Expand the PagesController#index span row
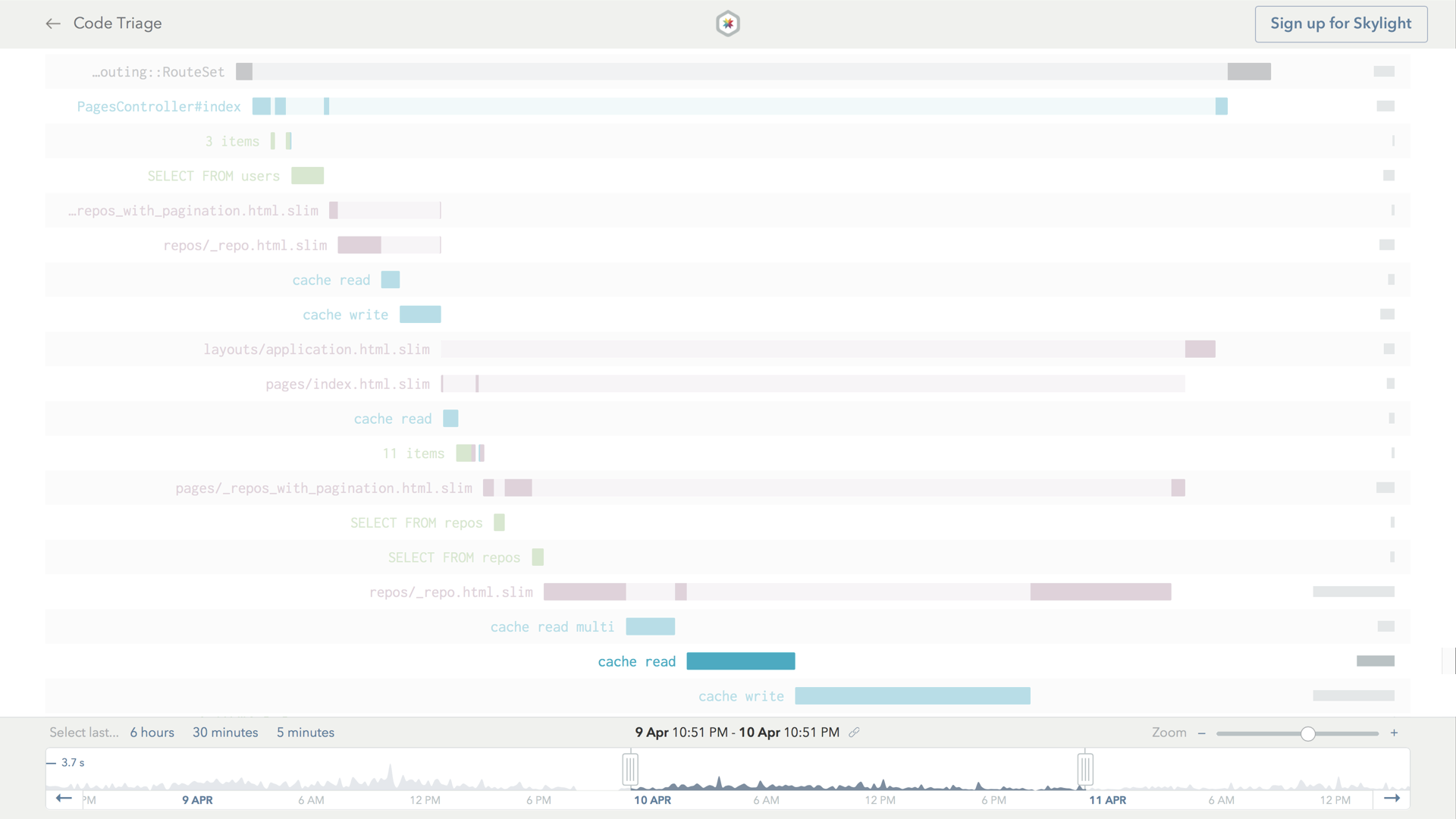 point(158,106)
